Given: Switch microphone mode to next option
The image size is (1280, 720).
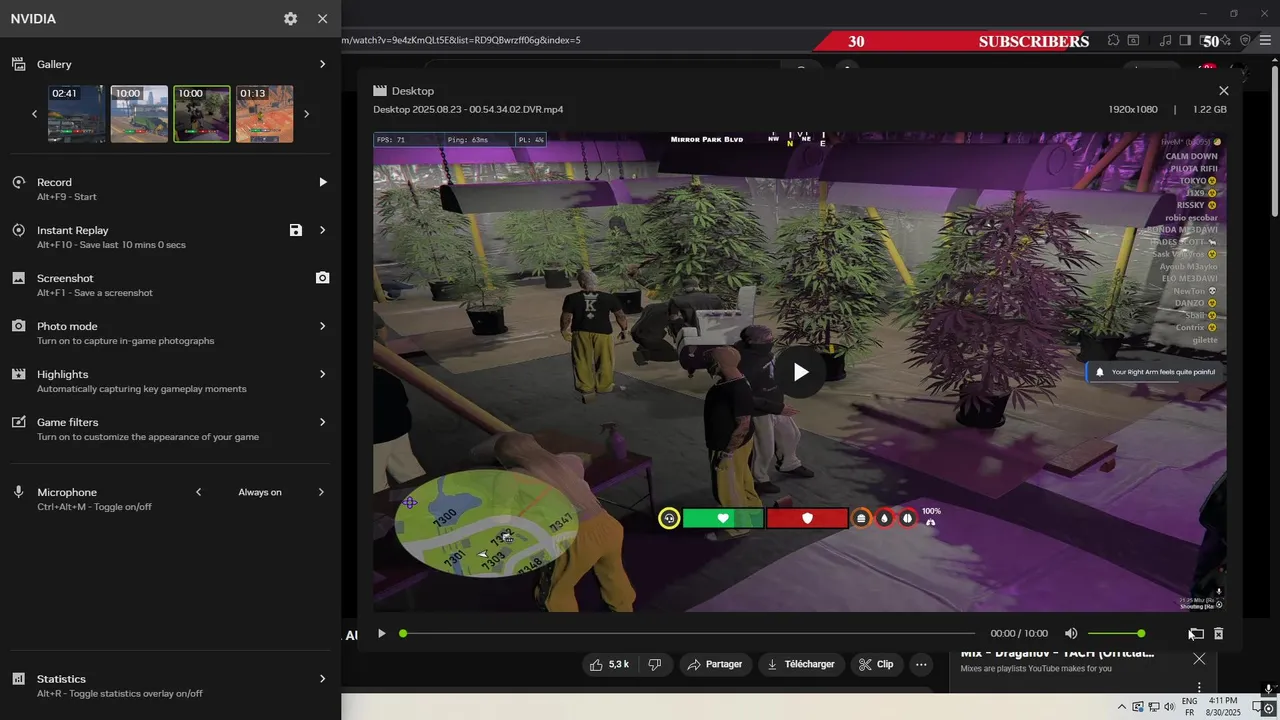Looking at the screenshot, I should [x=321, y=492].
